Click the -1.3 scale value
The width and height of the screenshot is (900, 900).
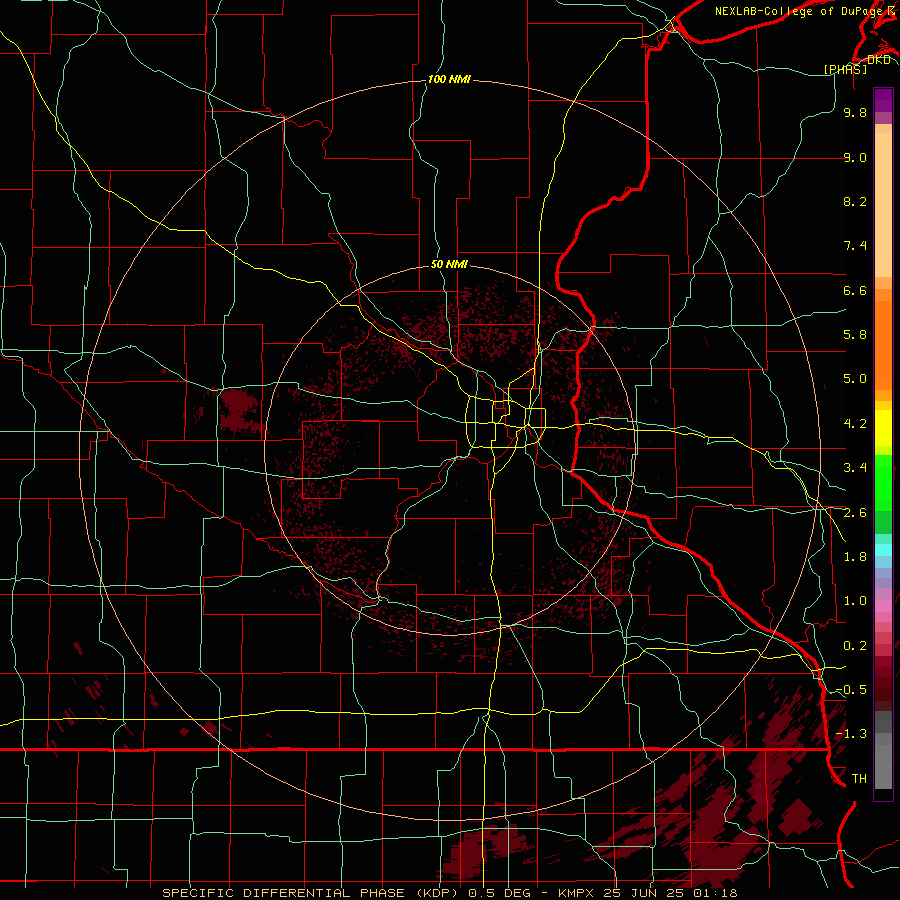point(851,734)
